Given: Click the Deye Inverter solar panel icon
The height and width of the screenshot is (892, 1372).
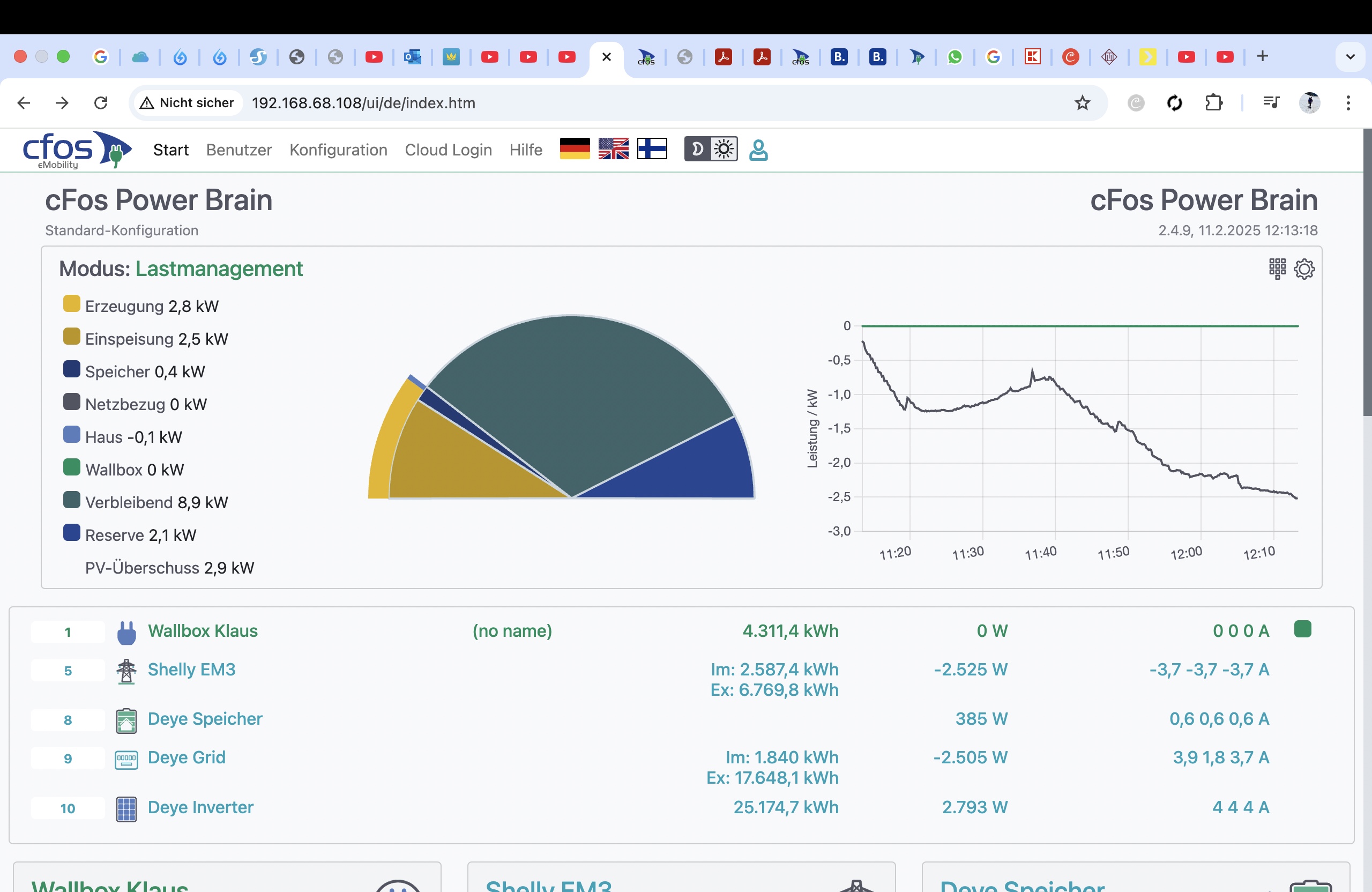Looking at the screenshot, I should point(126,809).
